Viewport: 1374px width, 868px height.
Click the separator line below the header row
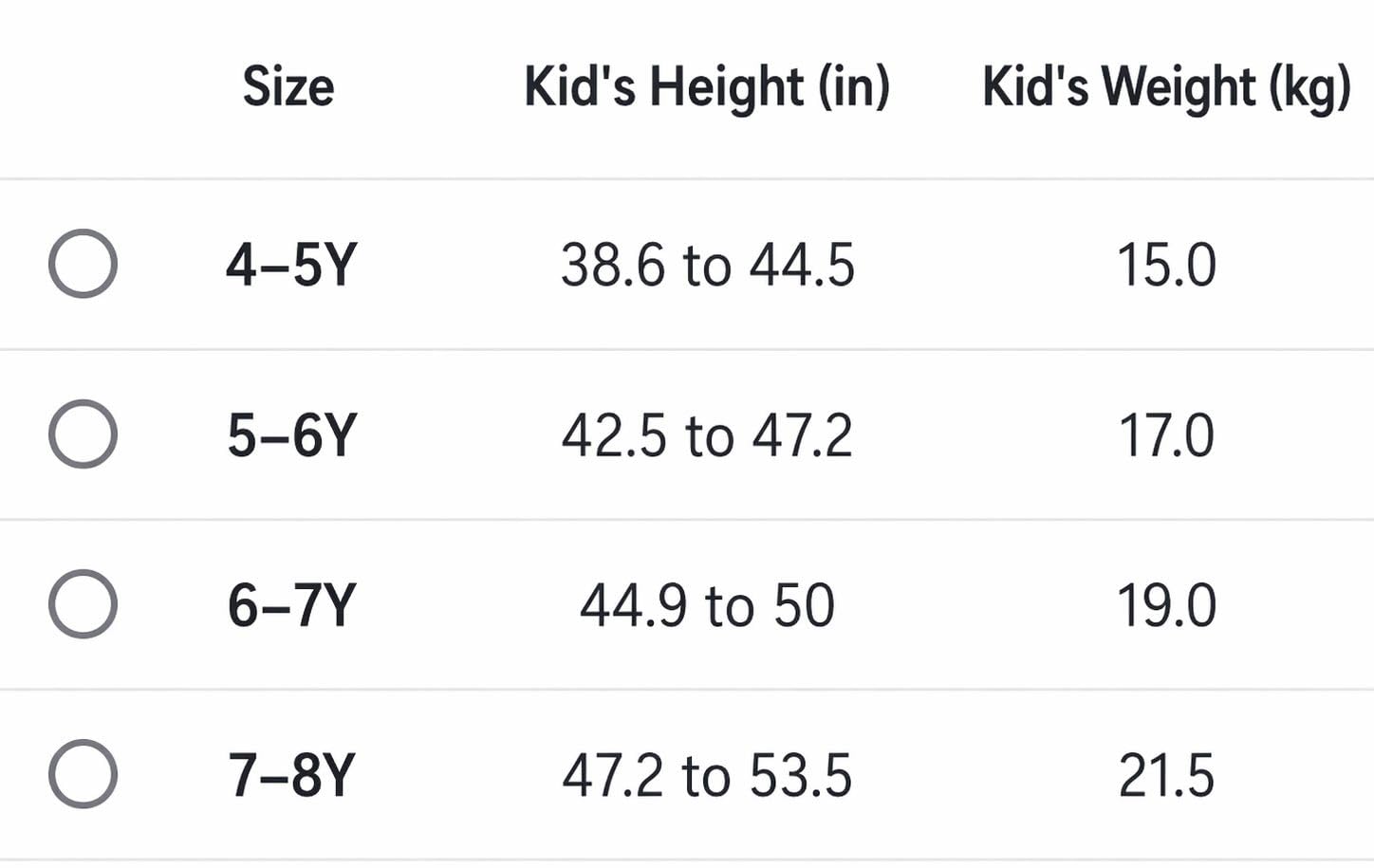pos(687,178)
